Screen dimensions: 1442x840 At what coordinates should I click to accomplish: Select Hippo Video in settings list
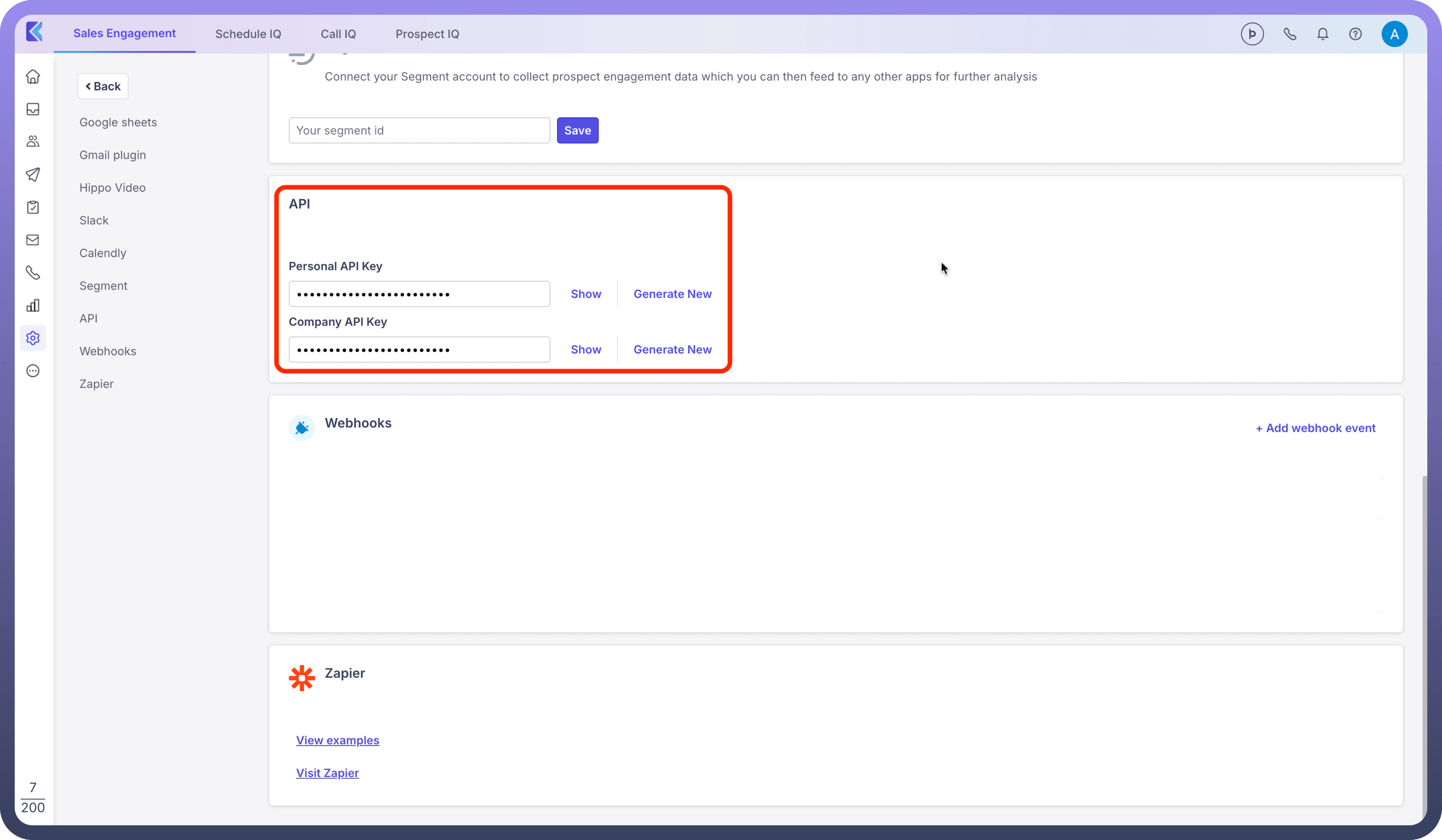112,188
